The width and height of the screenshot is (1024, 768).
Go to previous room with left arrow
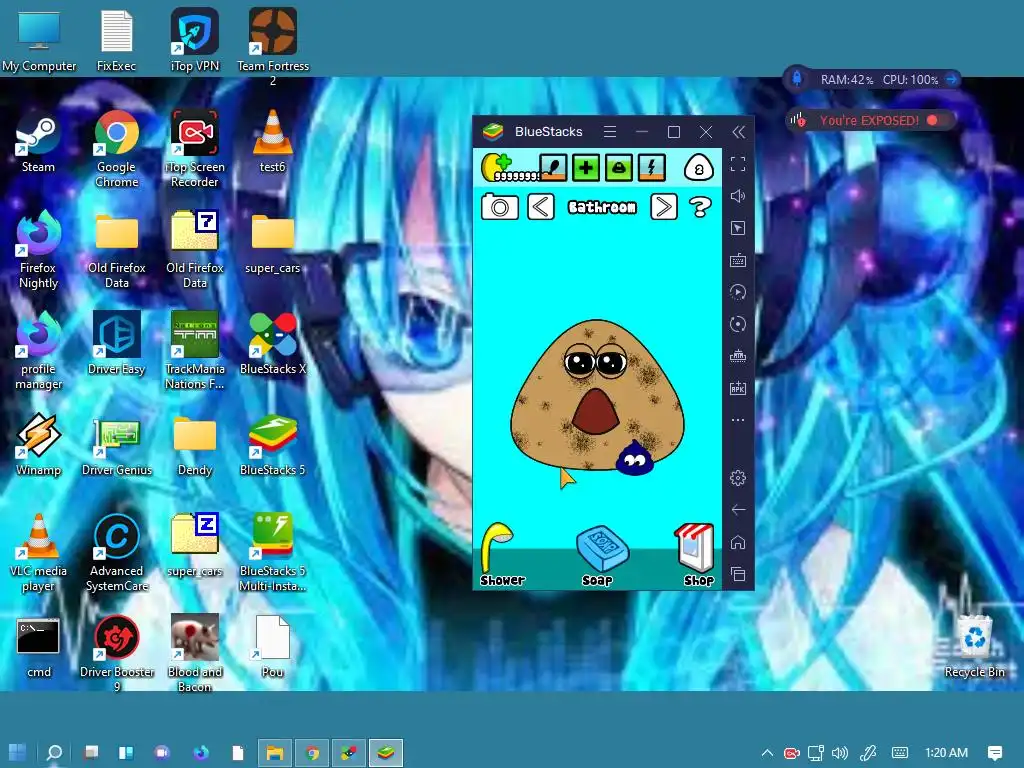coord(541,207)
